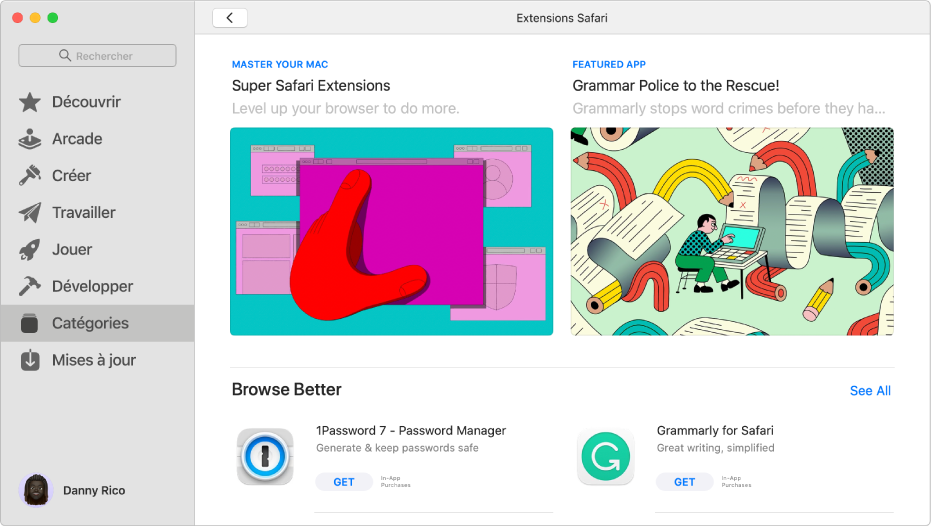
Task: Focus the Rechercher search field
Action: click(x=97, y=56)
